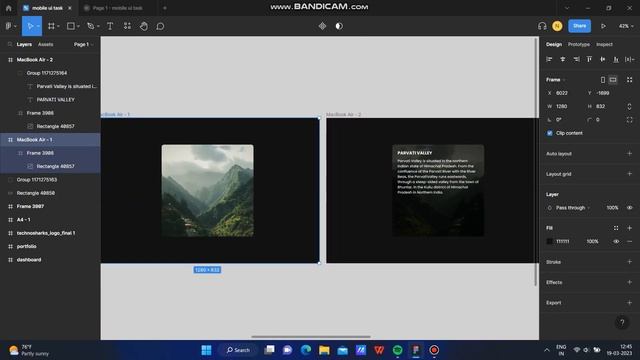Switch to the Assets tab
Image resolution: width=640 pixels, height=360 pixels.
45,44
